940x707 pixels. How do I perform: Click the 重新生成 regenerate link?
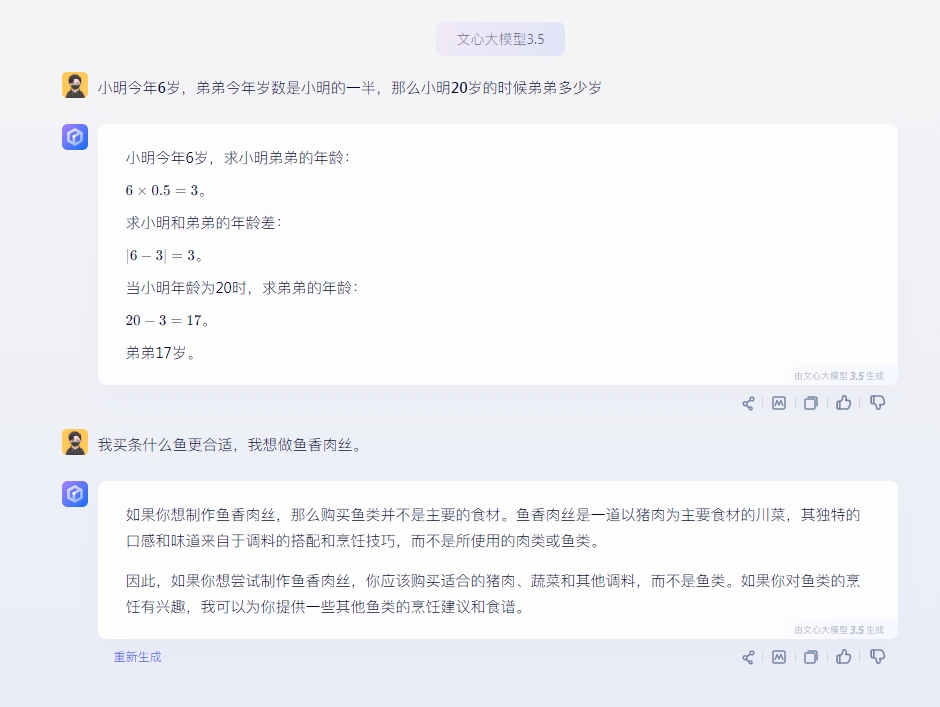137,657
